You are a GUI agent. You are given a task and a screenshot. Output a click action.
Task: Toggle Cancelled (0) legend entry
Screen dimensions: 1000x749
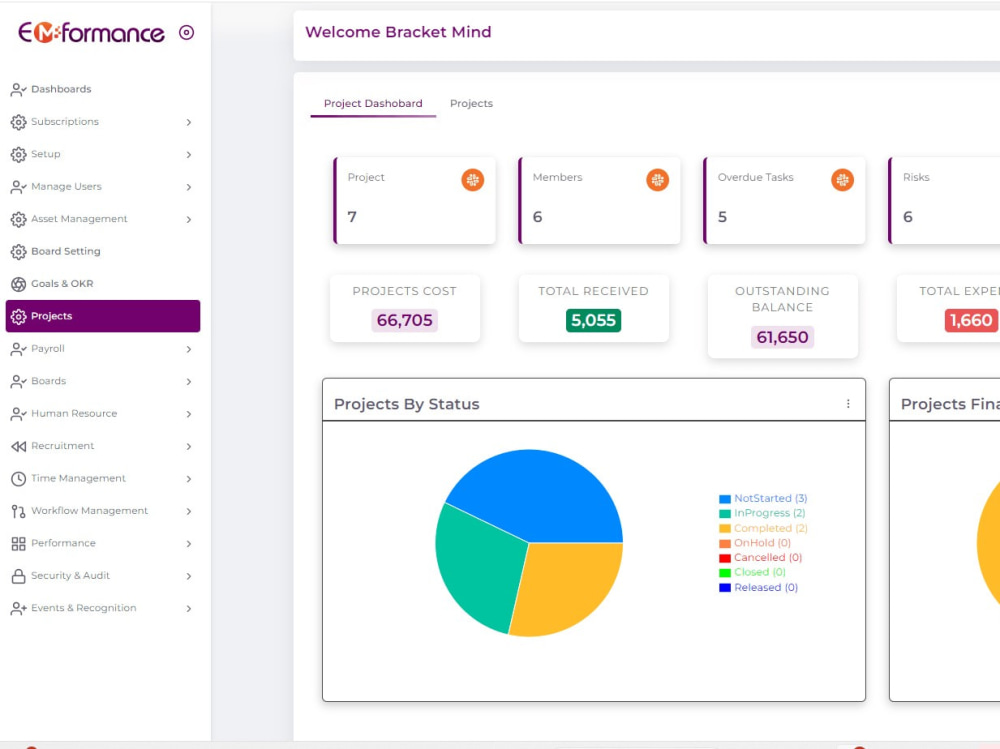(761, 558)
